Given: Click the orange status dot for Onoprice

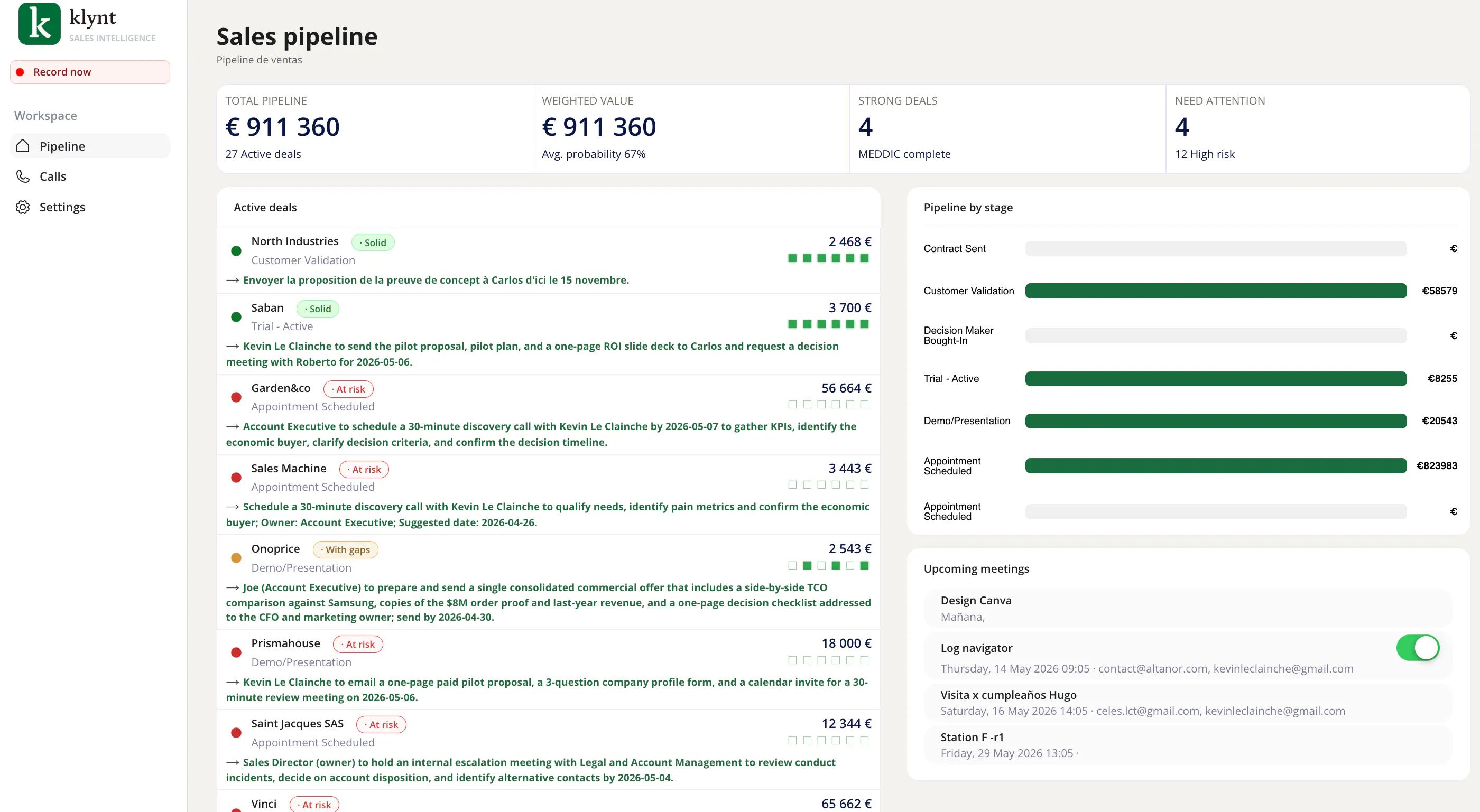Looking at the screenshot, I should [236, 558].
